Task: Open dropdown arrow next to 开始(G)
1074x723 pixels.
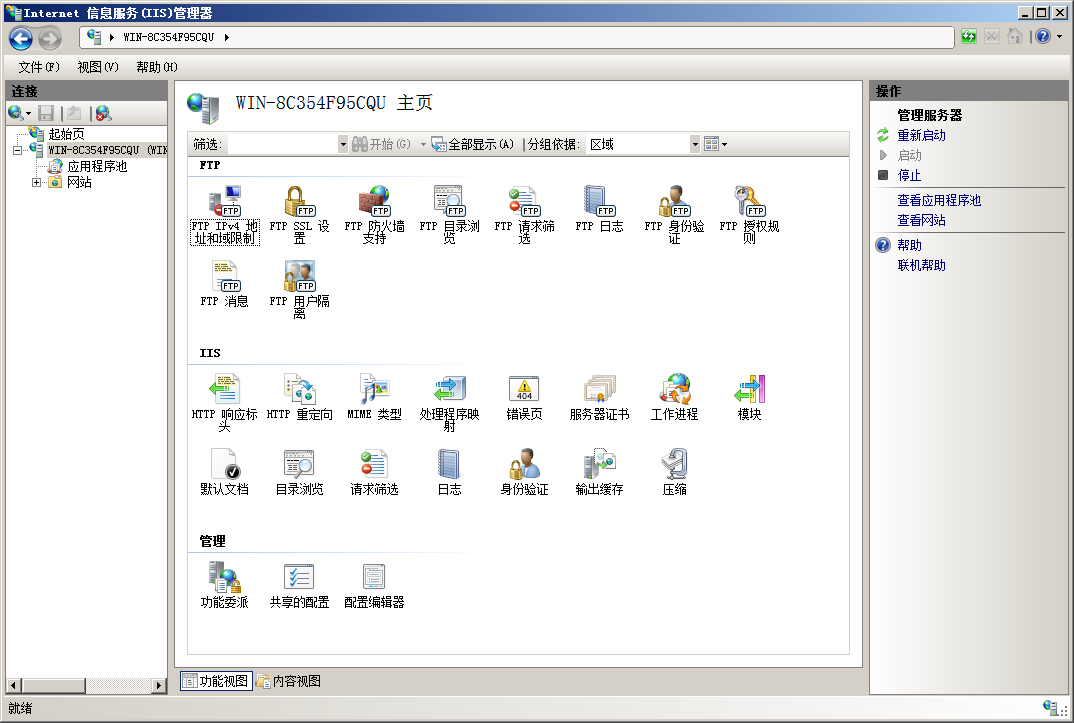Action: [x=423, y=144]
